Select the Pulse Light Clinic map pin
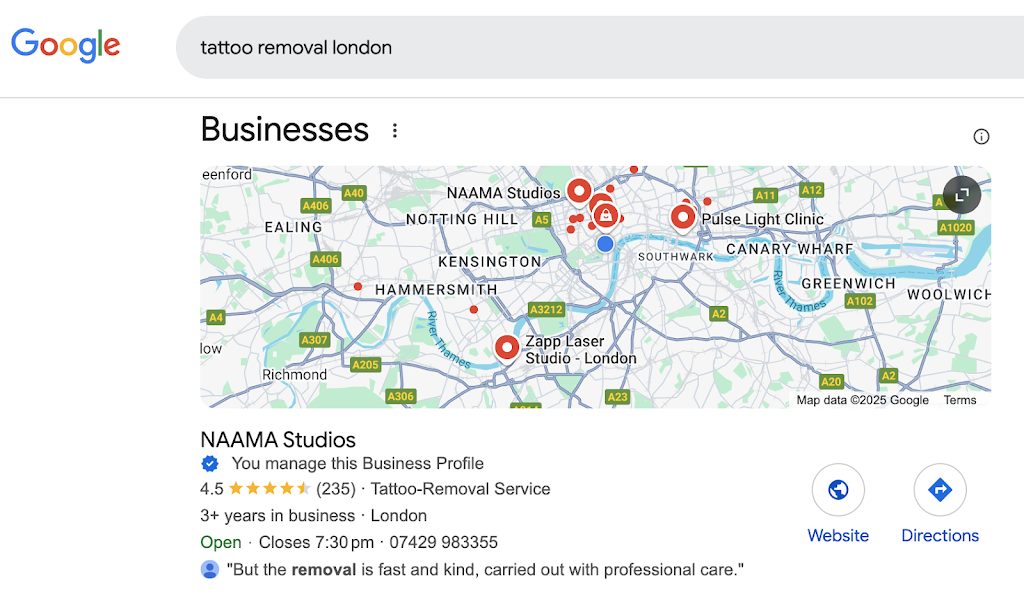 pos(683,216)
